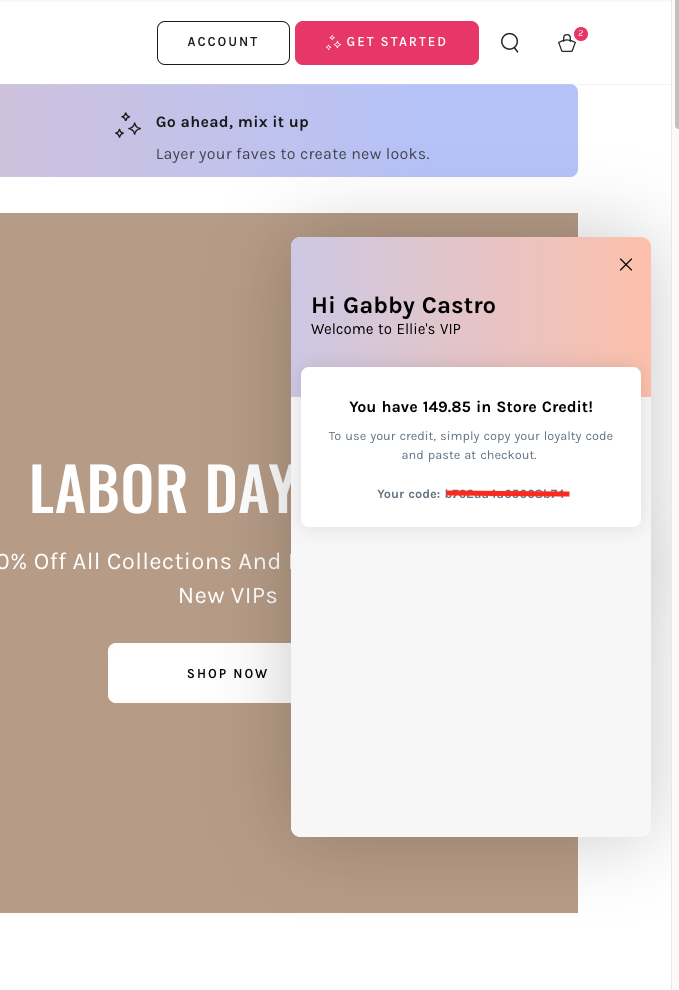Open the Account button

223,42
